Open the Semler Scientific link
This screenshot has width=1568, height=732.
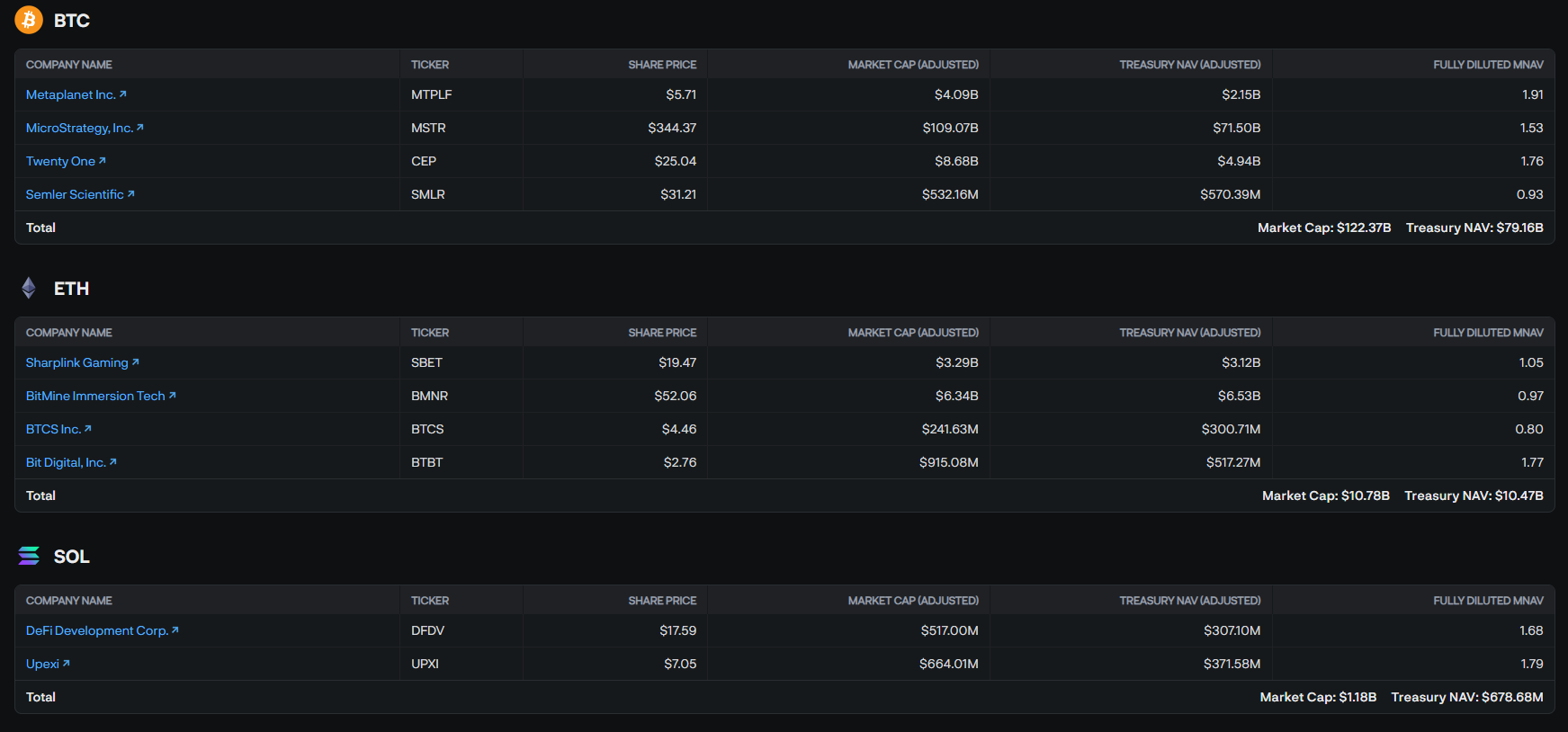click(80, 194)
